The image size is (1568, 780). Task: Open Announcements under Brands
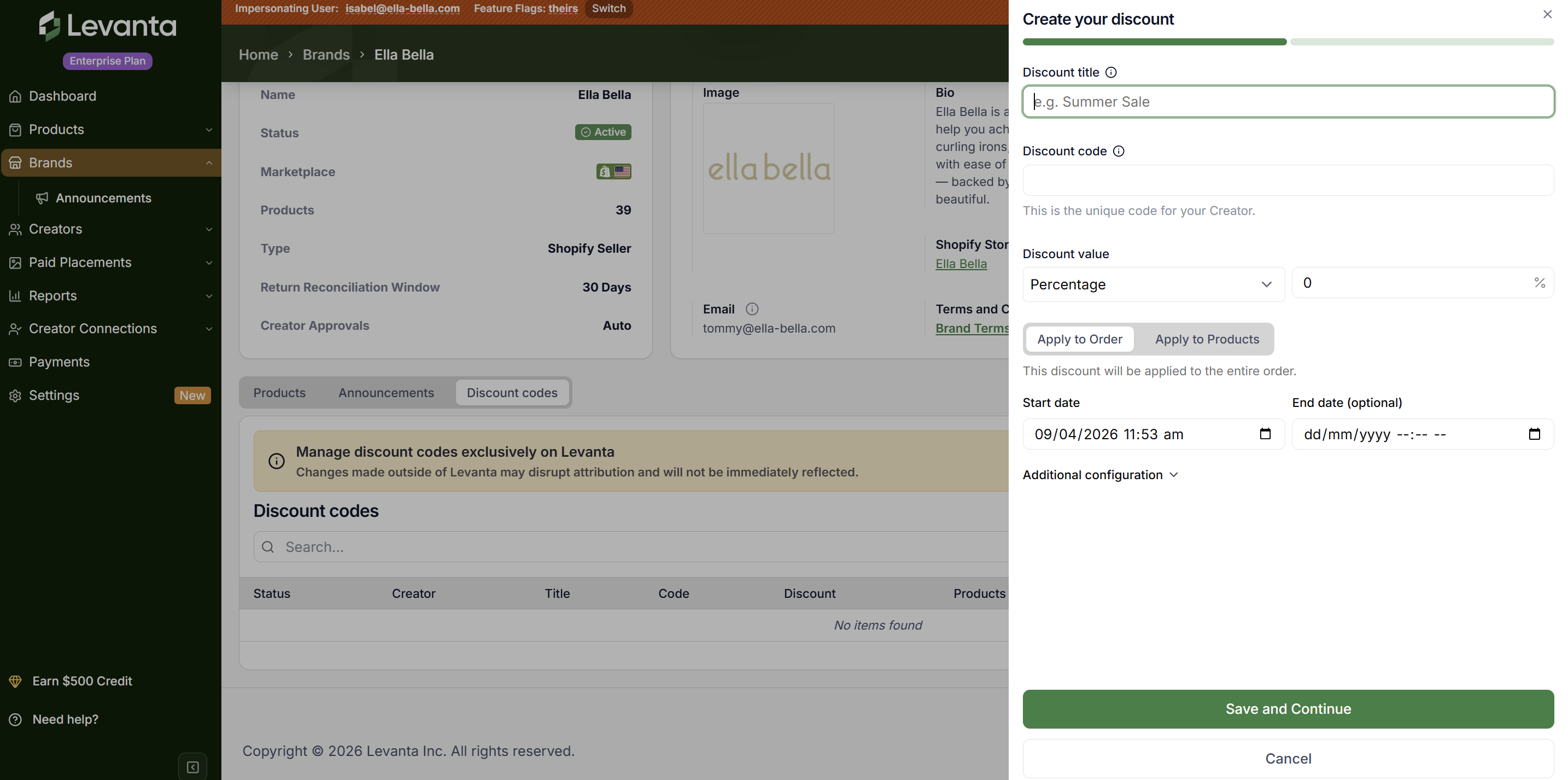tap(103, 198)
